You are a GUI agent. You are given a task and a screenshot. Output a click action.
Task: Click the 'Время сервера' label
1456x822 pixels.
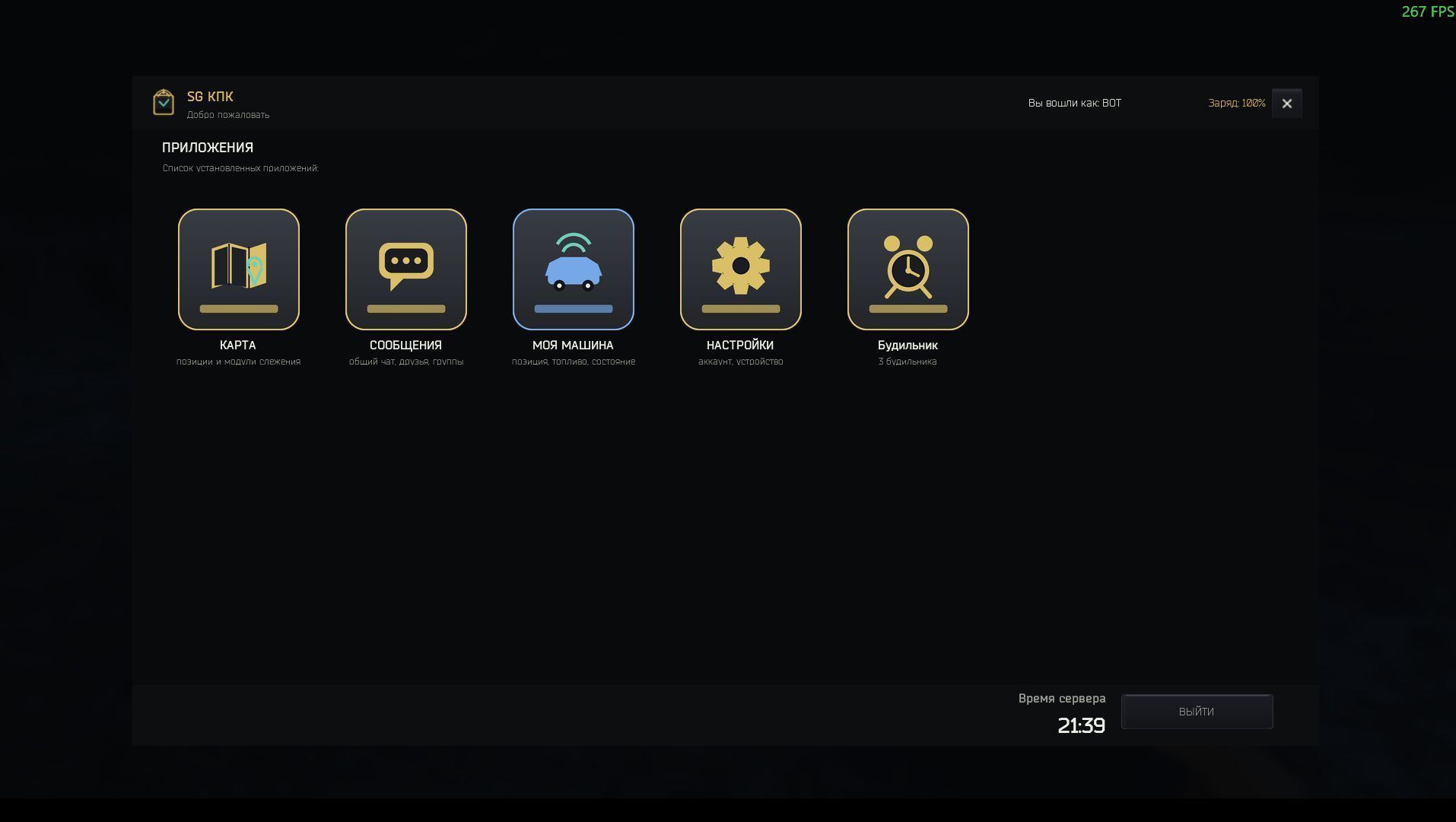tap(1062, 699)
